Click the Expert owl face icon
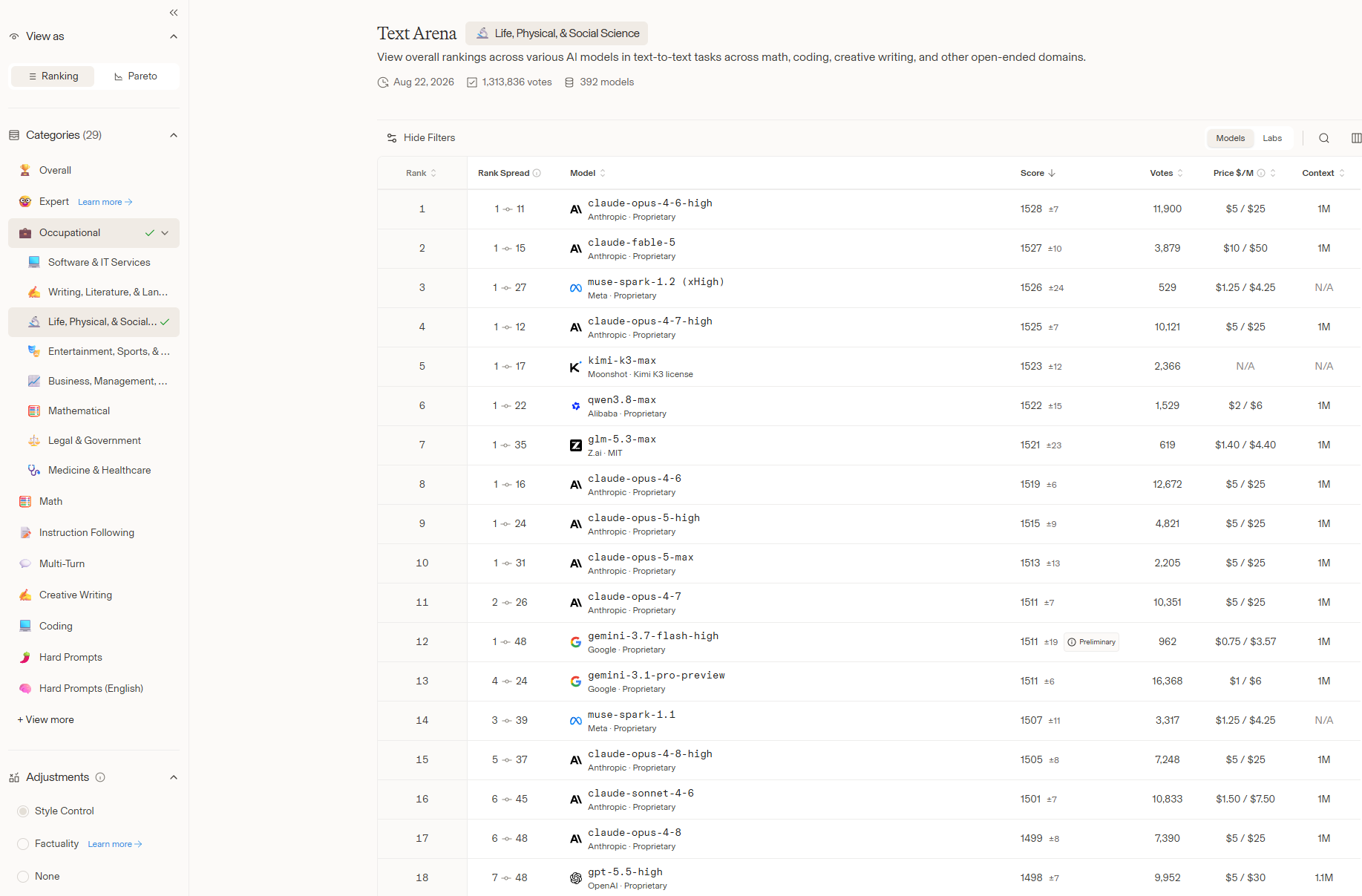The height and width of the screenshot is (896, 1362). (25, 201)
